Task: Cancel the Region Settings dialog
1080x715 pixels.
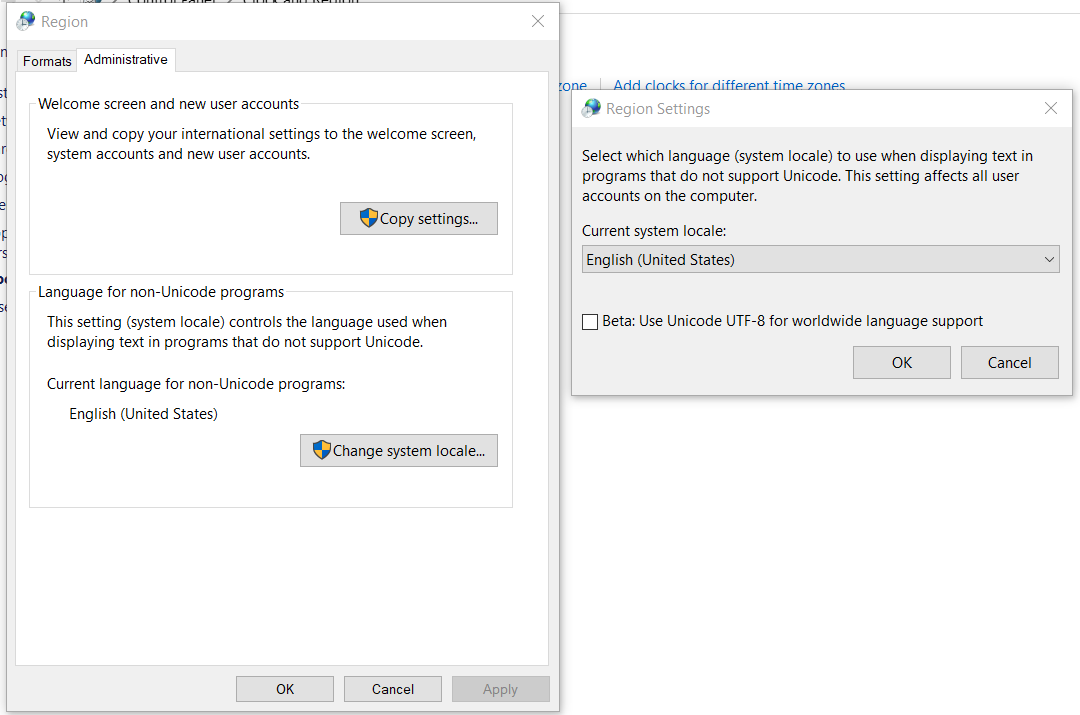Action: [x=1009, y=362]
